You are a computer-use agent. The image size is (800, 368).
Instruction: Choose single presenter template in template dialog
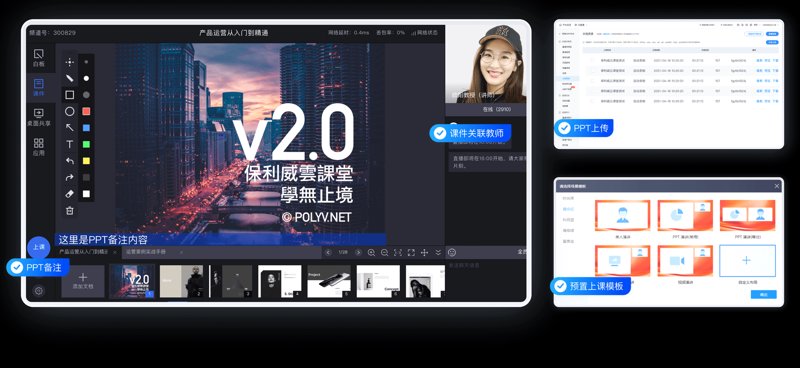[x=622, y=215]
